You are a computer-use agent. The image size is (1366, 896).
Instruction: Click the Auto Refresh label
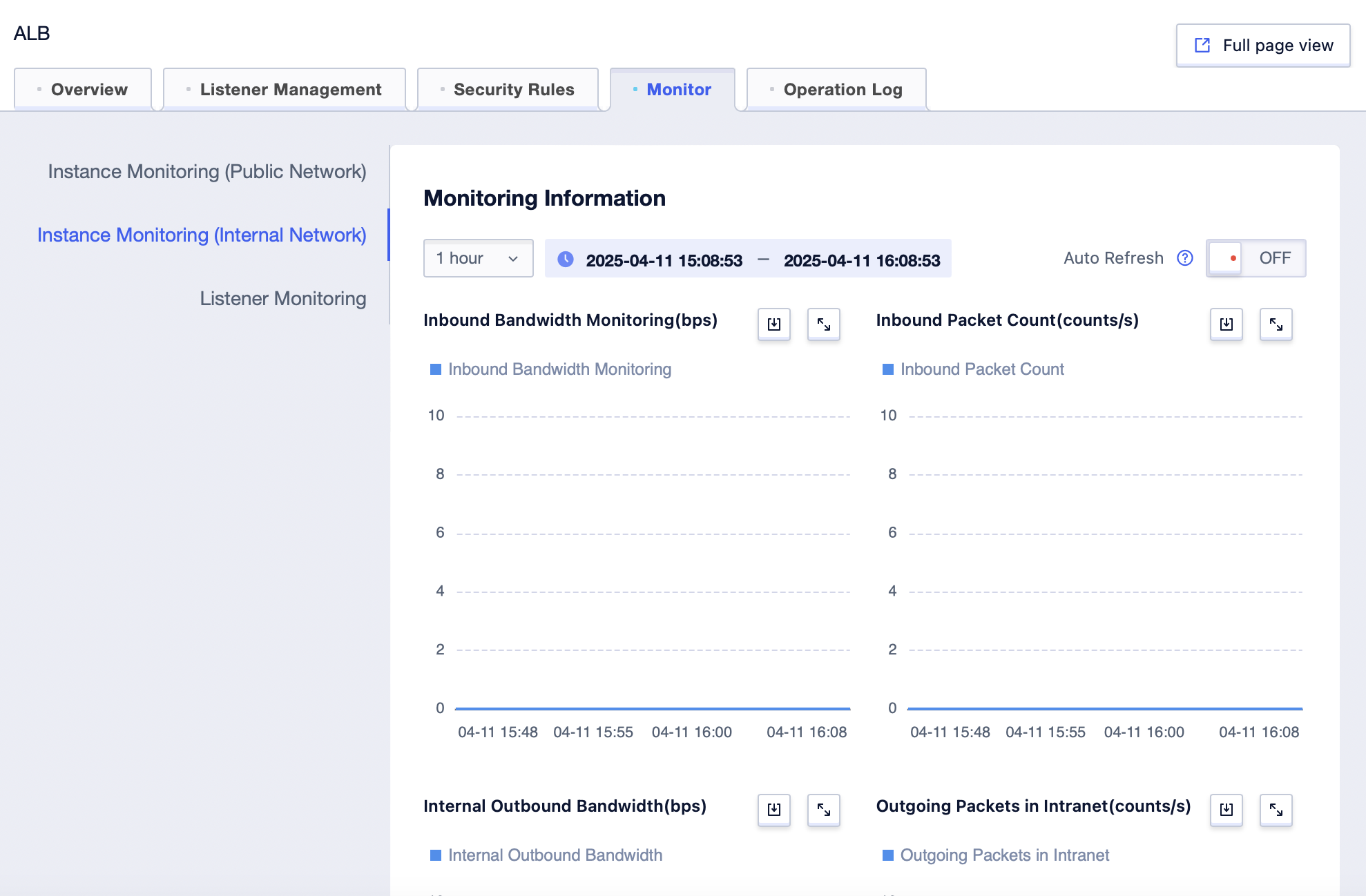1113,258
